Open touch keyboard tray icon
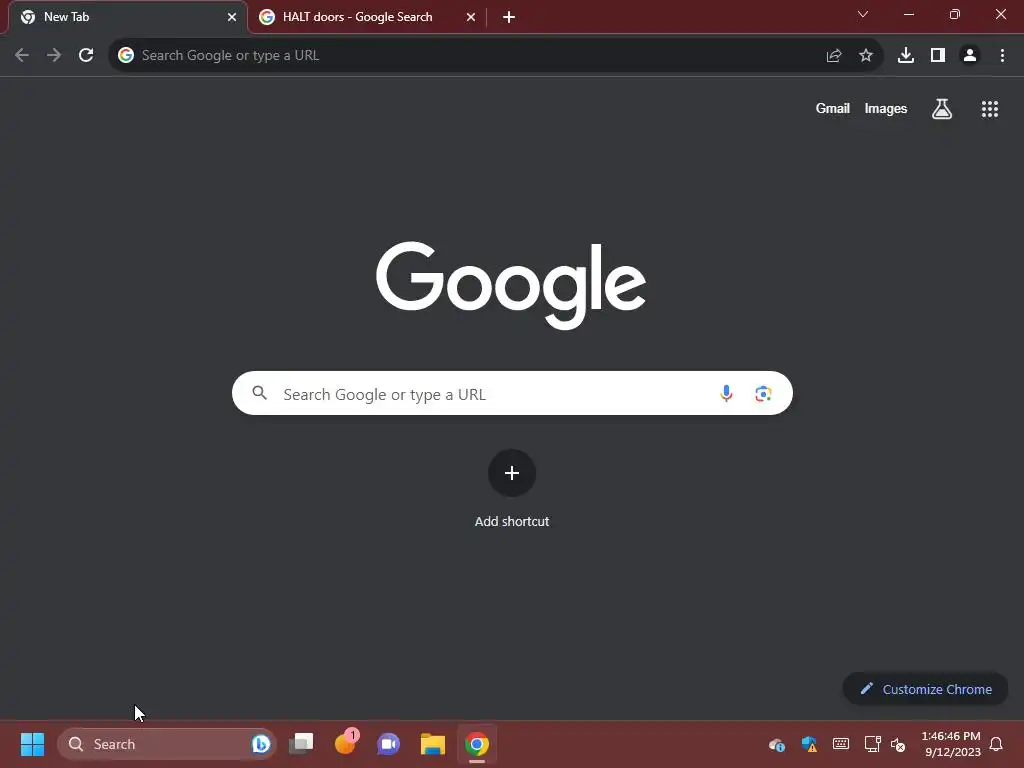The width and height of the screenshot is (1024, 768). tap(840, 744)
